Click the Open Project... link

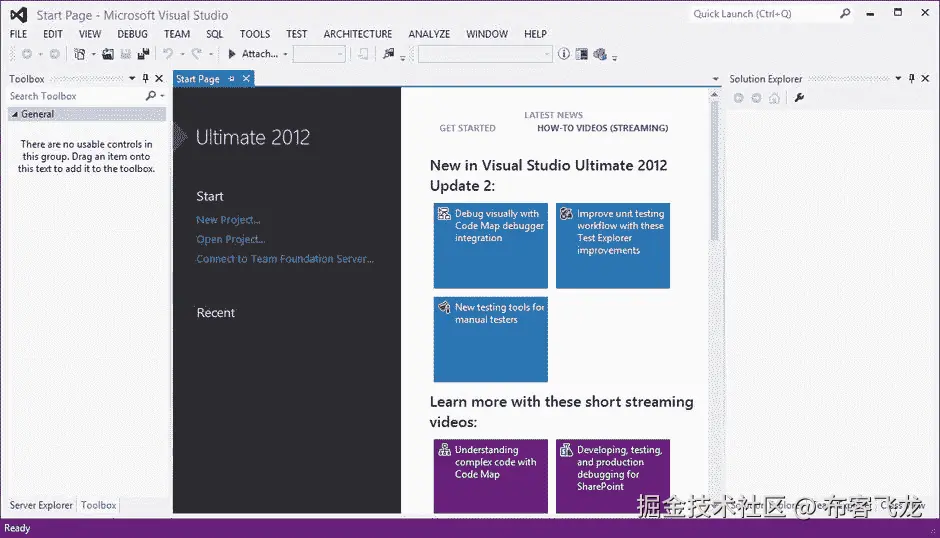pyautogui.click(x=231, y=239)
